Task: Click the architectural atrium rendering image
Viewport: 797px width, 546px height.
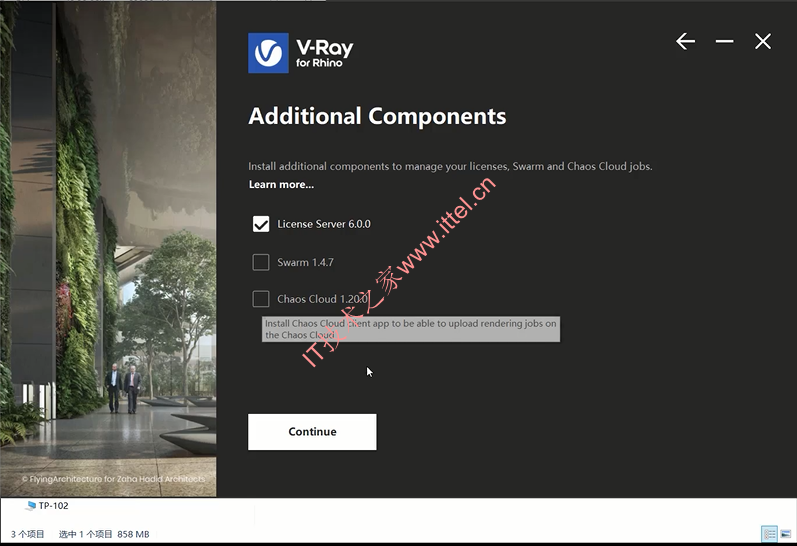Action: pos(108,249)
